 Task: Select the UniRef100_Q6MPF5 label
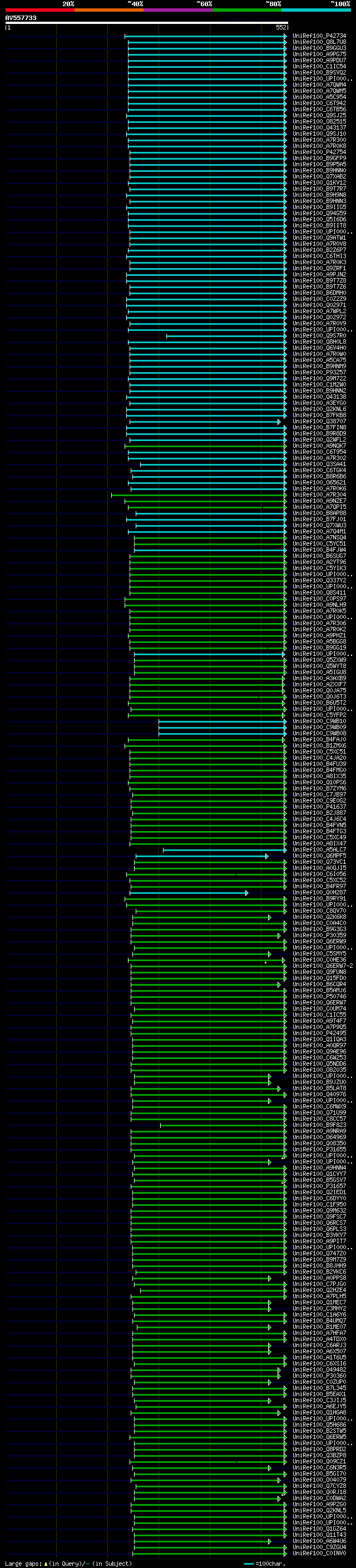point(319,856)
